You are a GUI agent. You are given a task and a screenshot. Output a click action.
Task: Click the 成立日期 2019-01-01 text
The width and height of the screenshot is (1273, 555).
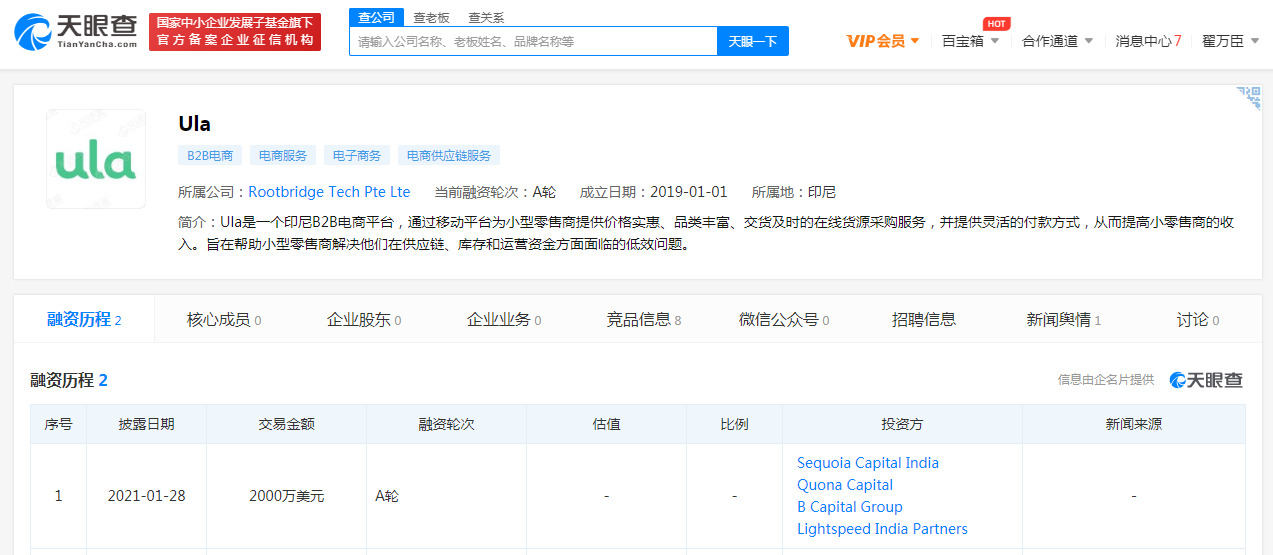coord(654,192)
